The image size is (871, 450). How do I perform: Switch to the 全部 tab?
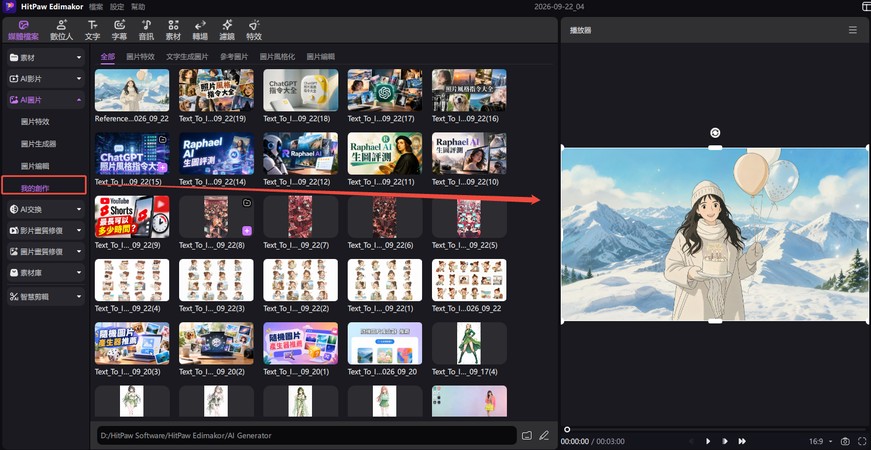[108, 57]
